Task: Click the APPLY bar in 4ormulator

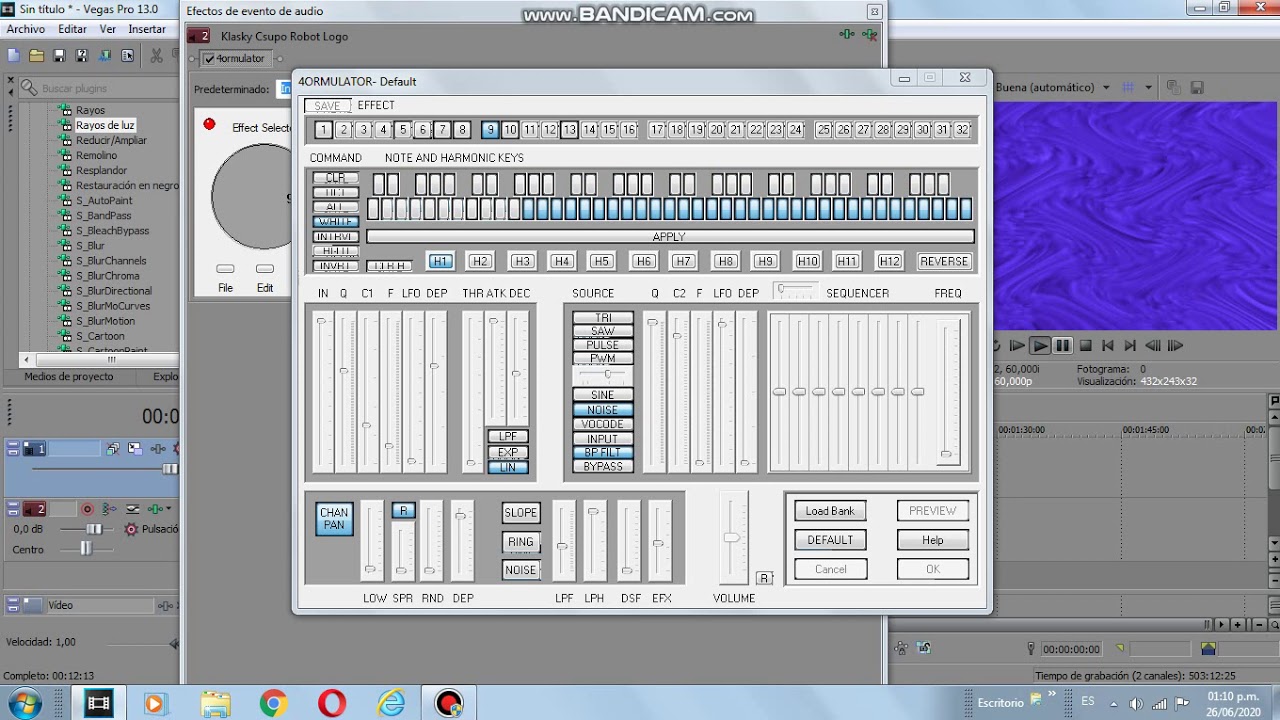Action: 670,237
